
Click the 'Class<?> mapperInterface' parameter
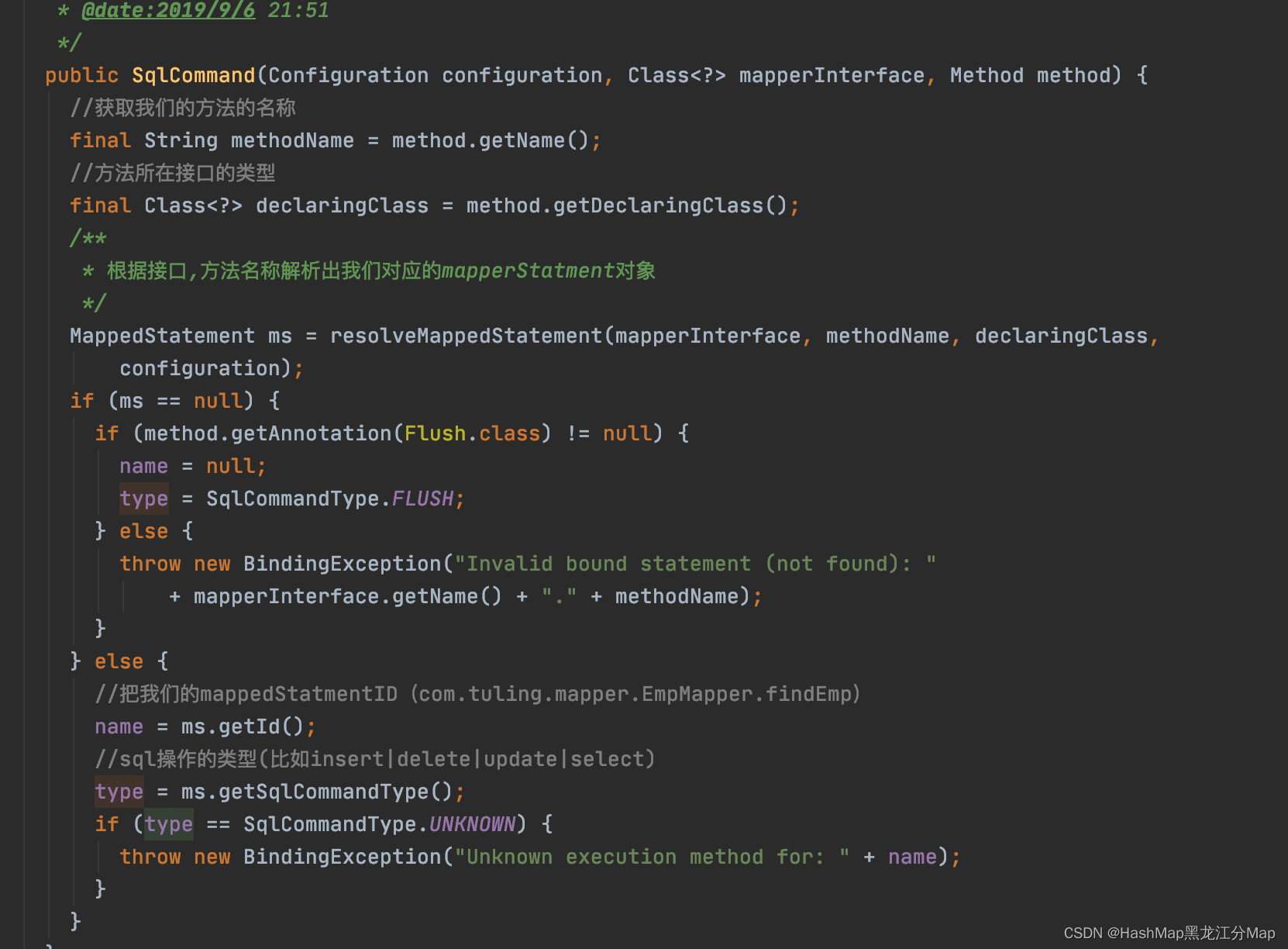776,75
